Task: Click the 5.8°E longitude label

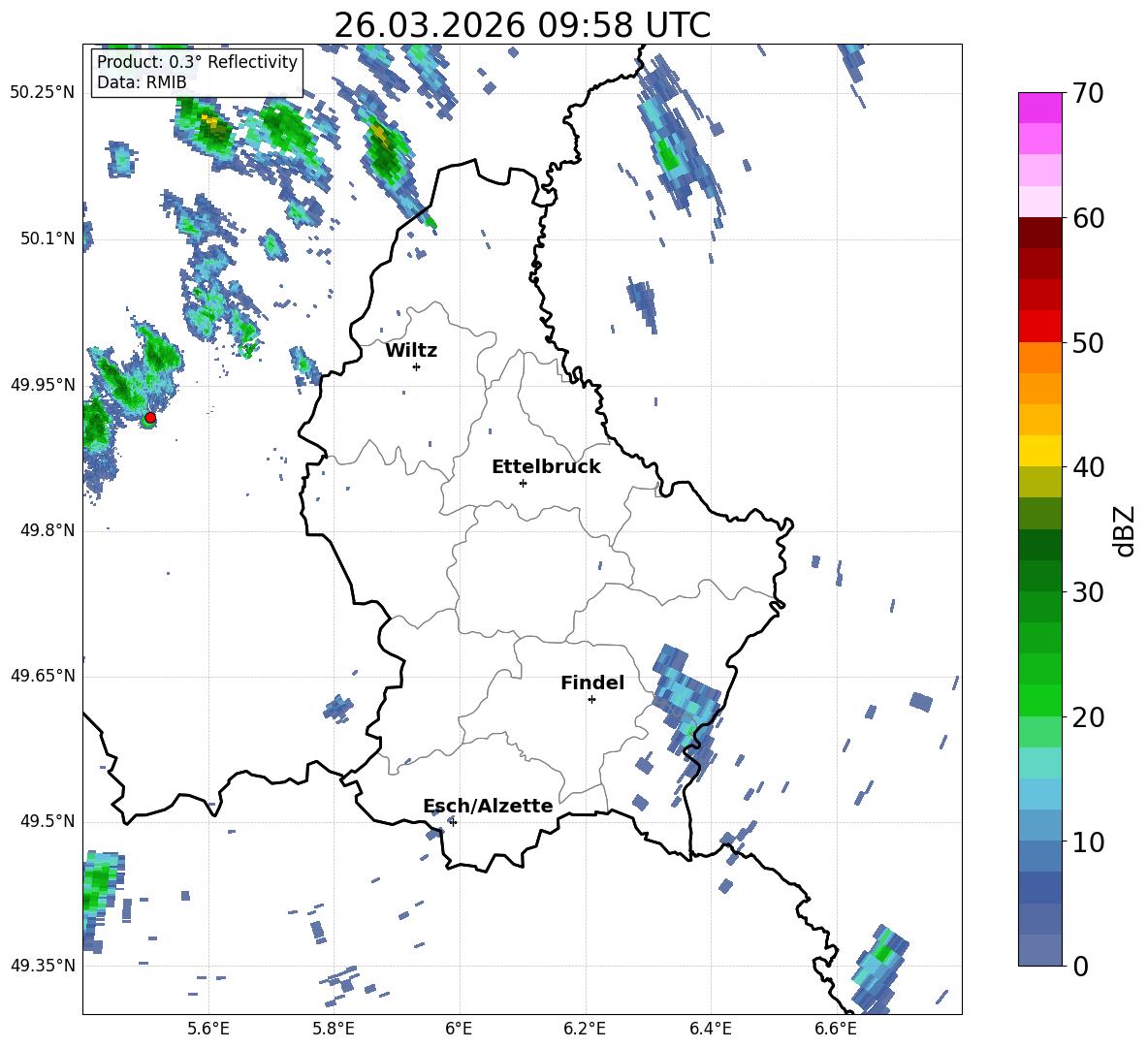Action: (334, 1029)
